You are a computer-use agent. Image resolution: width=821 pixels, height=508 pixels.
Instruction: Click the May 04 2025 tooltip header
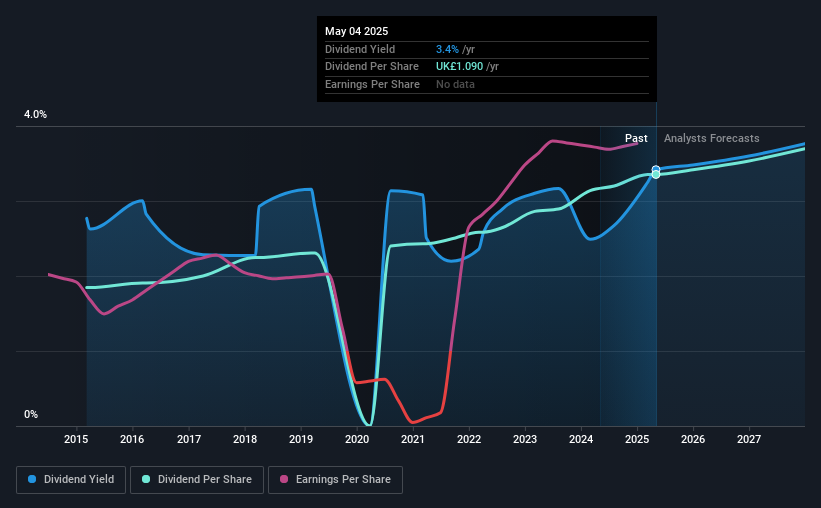coord(357,31)
